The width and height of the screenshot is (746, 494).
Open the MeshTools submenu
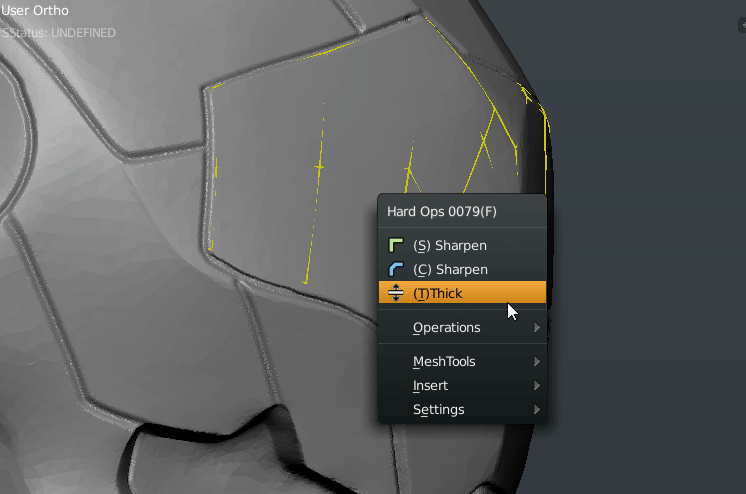point(444,361)
